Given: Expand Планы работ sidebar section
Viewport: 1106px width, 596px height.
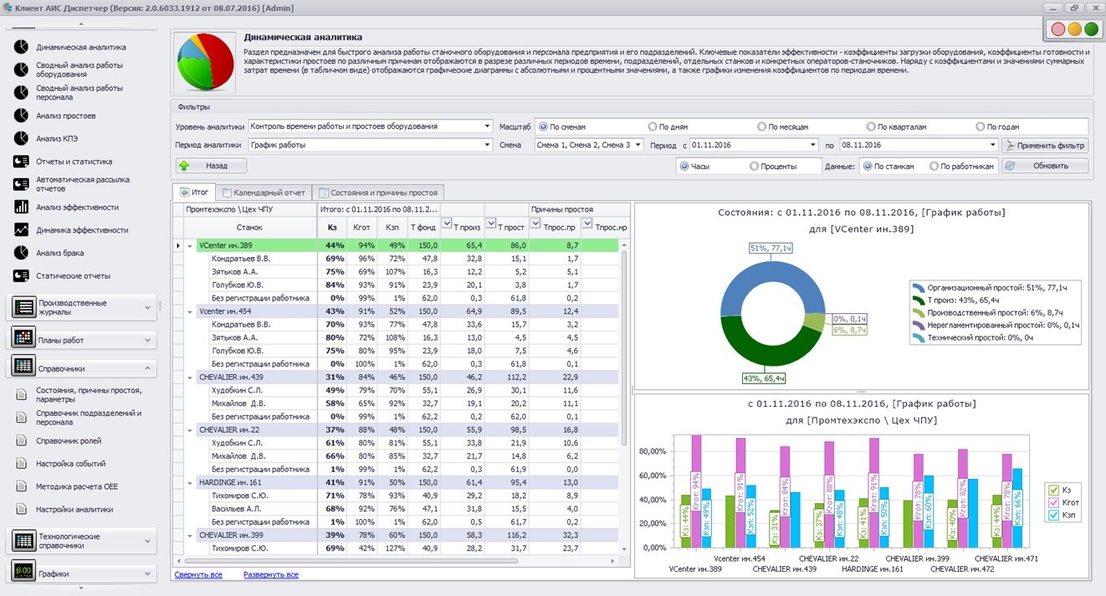Looking at the screenshot, I should pyautogui.click(x=81, y=339).
